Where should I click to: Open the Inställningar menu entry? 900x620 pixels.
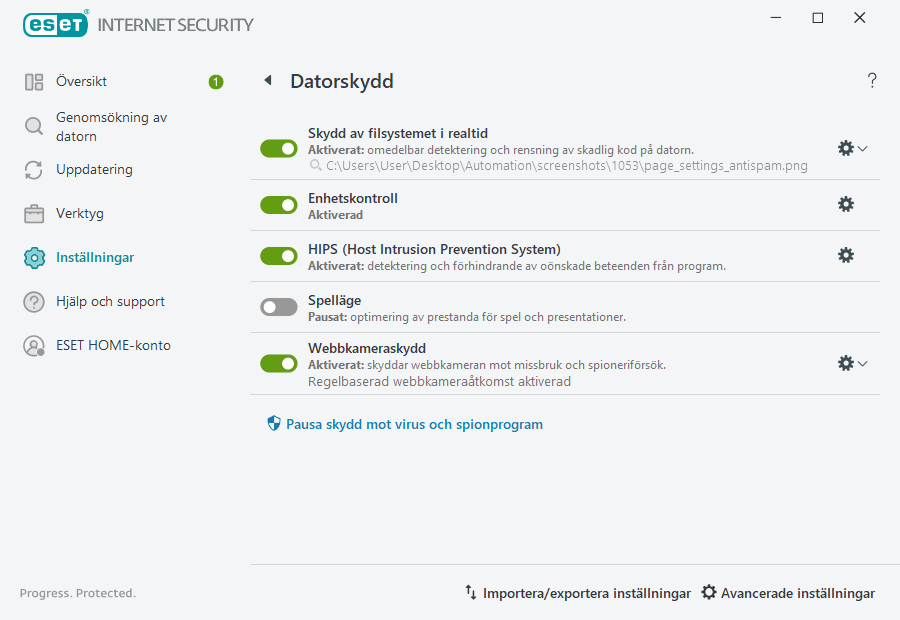(96, 257)
